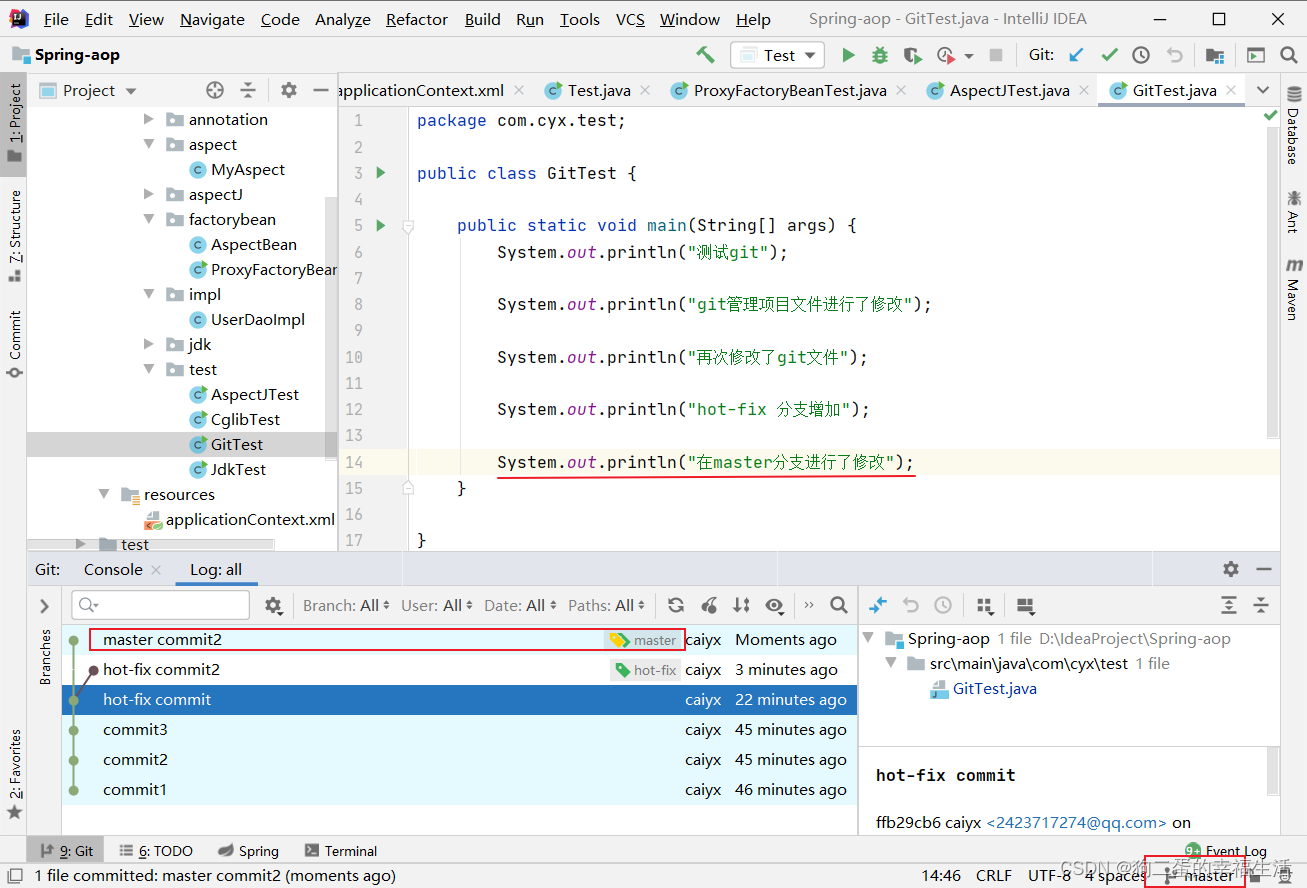Viewport: 1307px width, 888px height.
Task: Toggle Group By in changes pane
Action: tap(984, 605)
